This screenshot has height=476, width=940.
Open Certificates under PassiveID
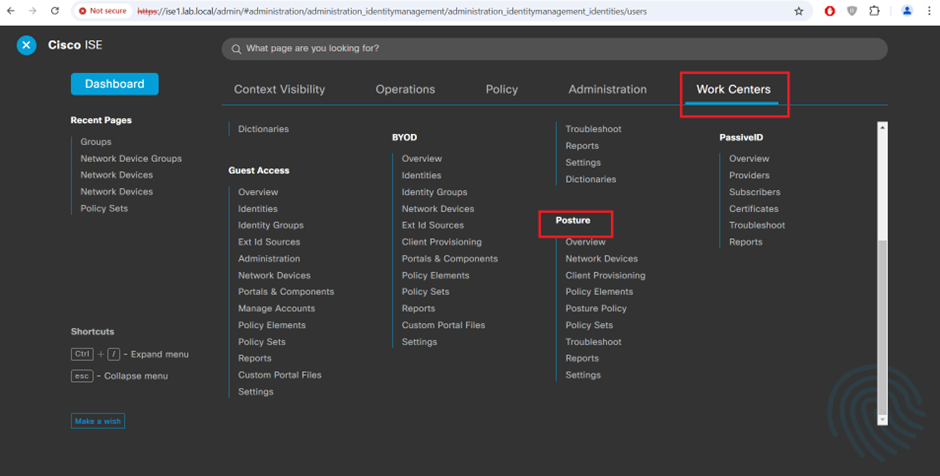(754, 209)
